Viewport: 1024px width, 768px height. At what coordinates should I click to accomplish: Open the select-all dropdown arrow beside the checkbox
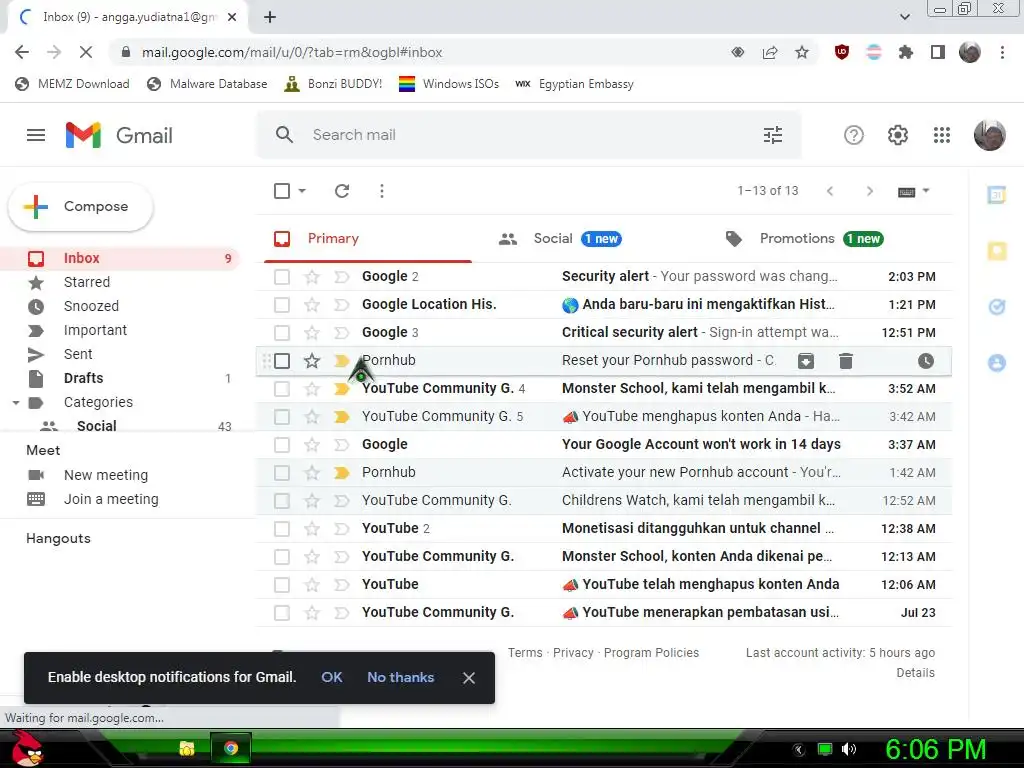click(x=302, y=191)
